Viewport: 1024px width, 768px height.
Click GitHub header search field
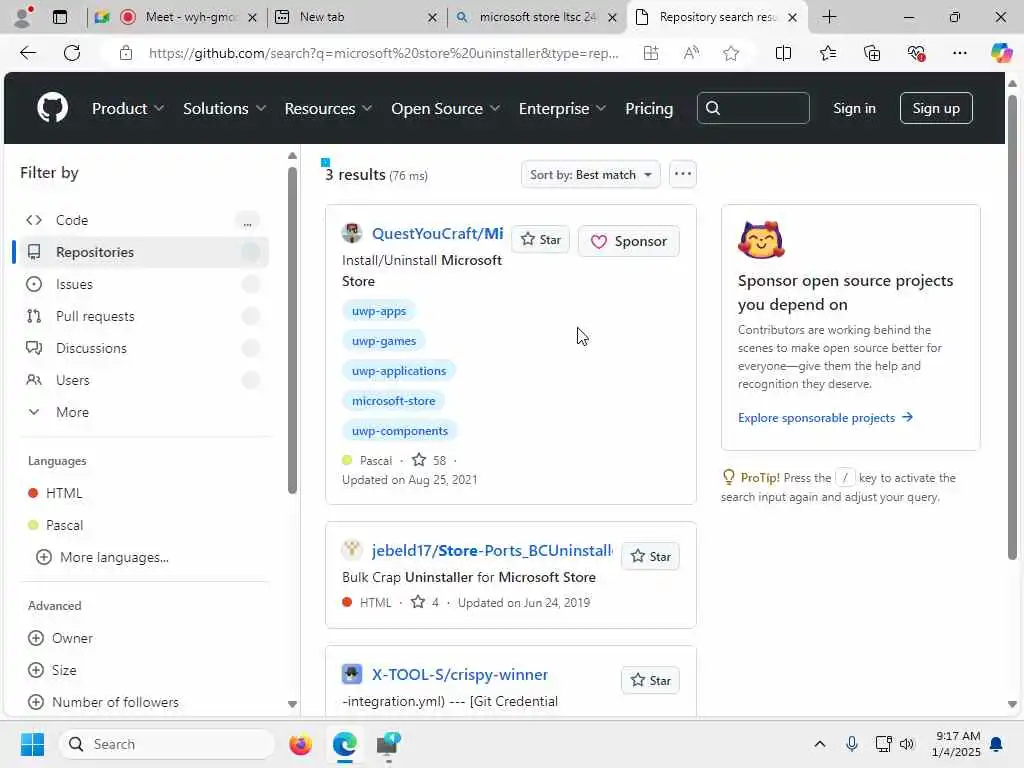click(x=753, y=108)
